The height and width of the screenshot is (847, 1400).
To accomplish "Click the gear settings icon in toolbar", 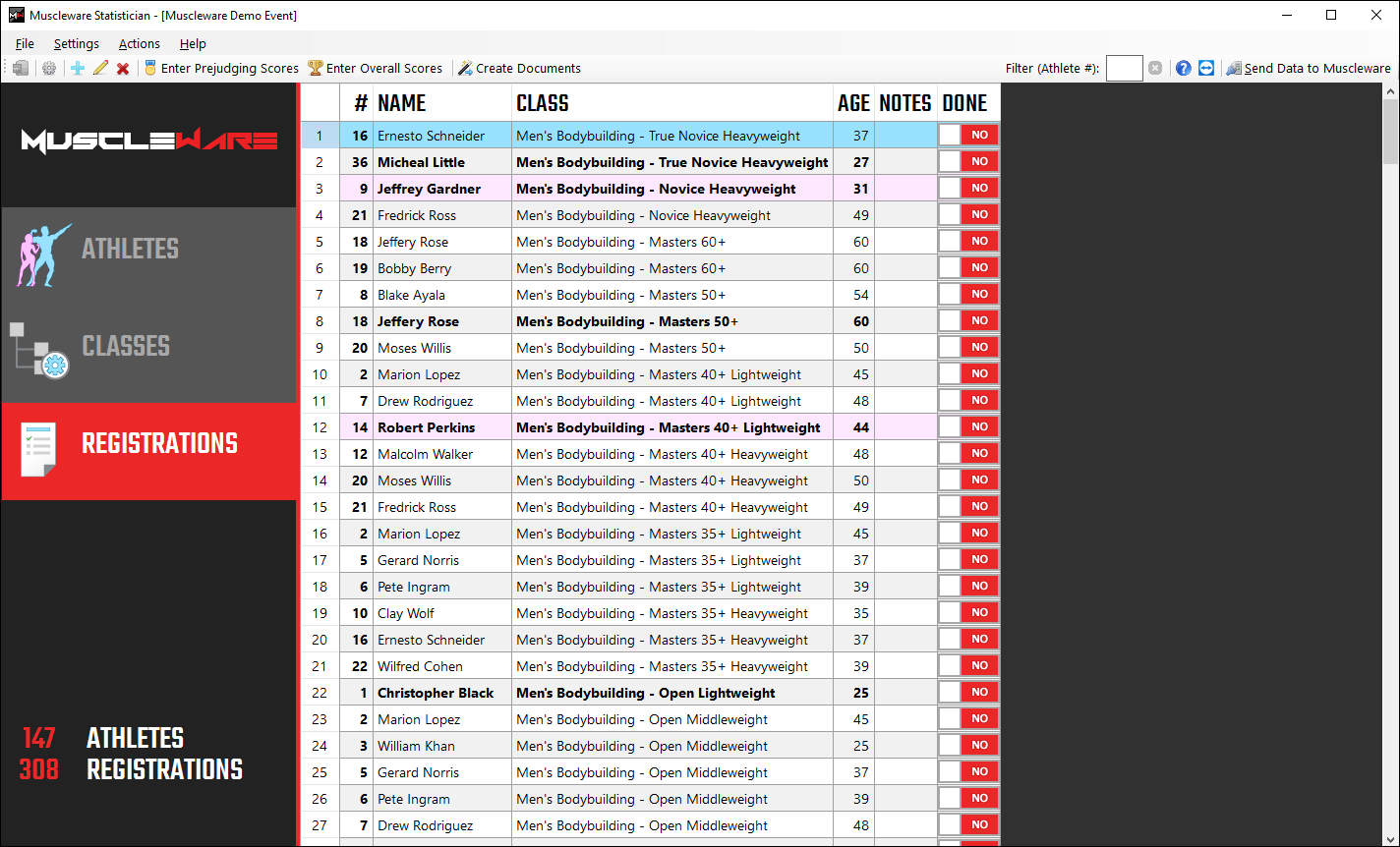I will click(x=49, y=69).
